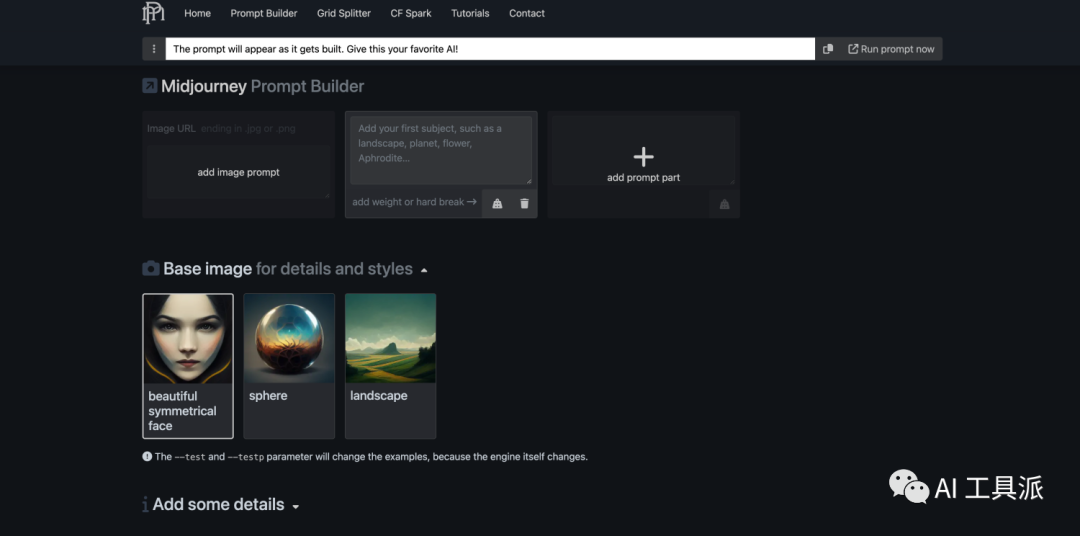Click add prompt part label
This screenshot has height=536, width=1080.
tap(643, 178)
